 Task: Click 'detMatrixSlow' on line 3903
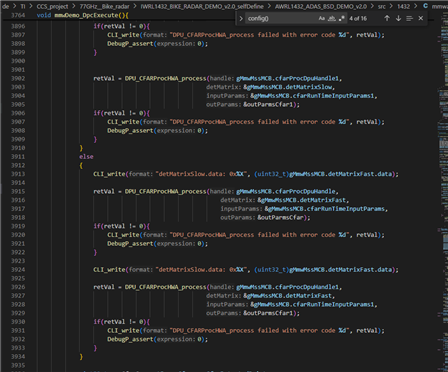point(309,87)
